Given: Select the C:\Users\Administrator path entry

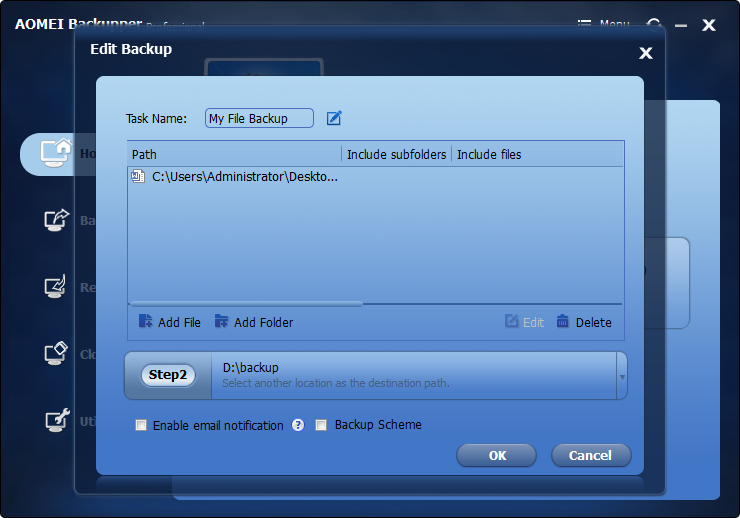Looking at the screenshot, I should click(x=244, y=177).
